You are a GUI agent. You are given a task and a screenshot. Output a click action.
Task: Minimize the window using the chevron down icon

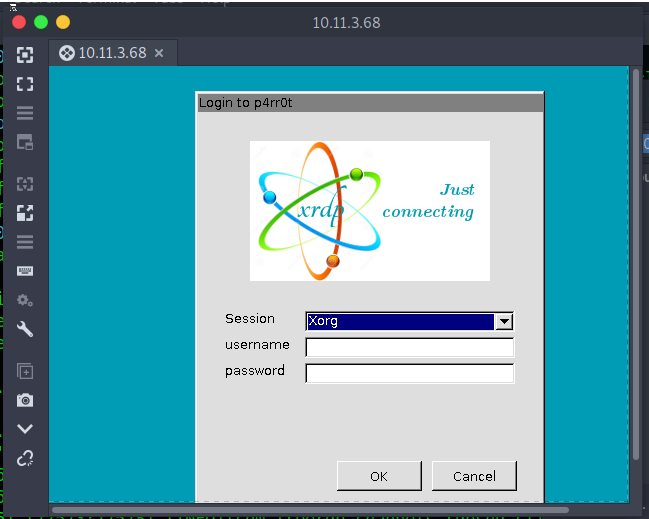point(25,429)
